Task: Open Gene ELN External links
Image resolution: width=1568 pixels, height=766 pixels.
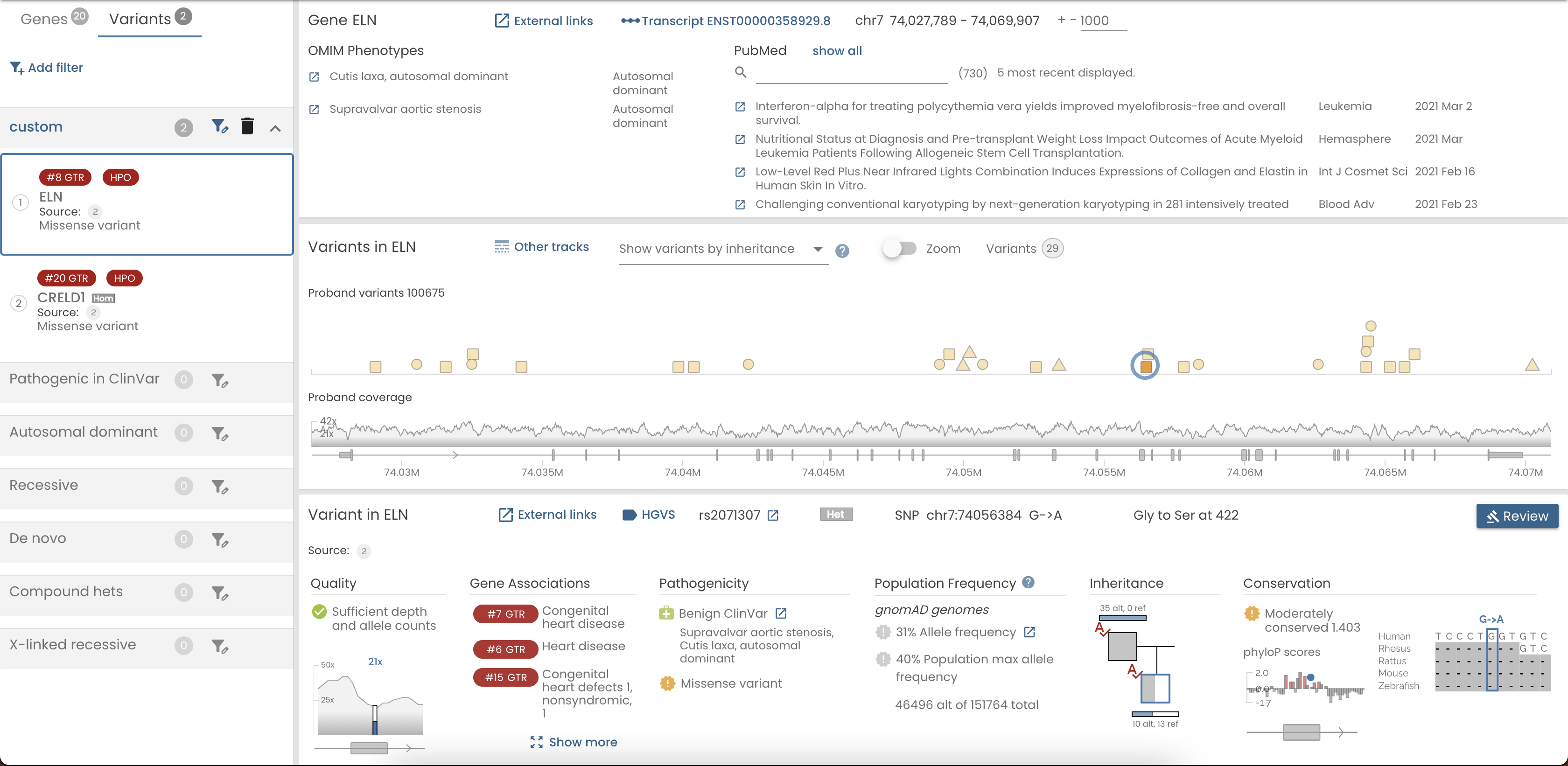Action: 544,21
